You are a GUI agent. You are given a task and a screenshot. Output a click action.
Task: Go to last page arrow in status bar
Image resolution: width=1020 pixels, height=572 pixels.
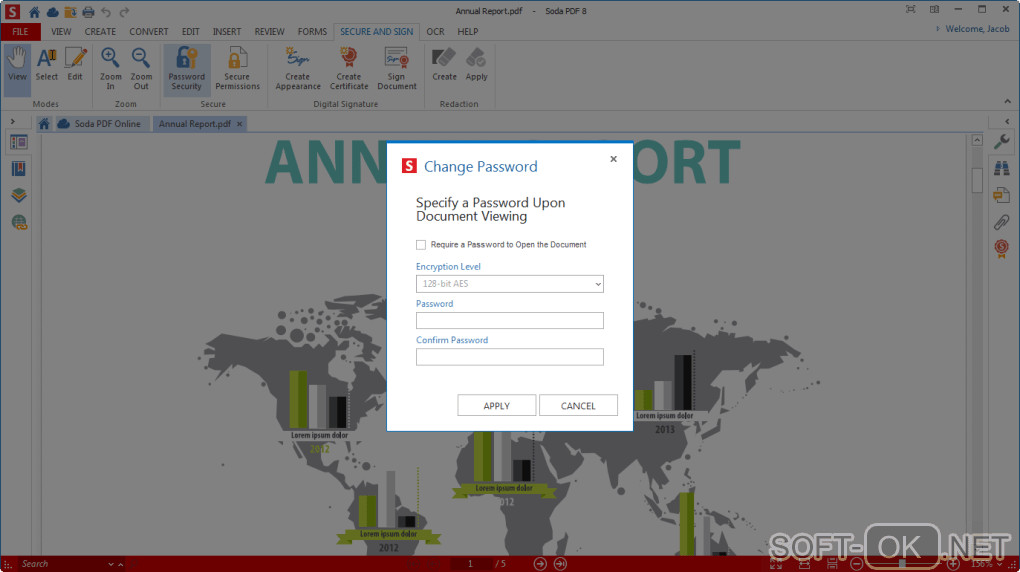coord(560,564)
